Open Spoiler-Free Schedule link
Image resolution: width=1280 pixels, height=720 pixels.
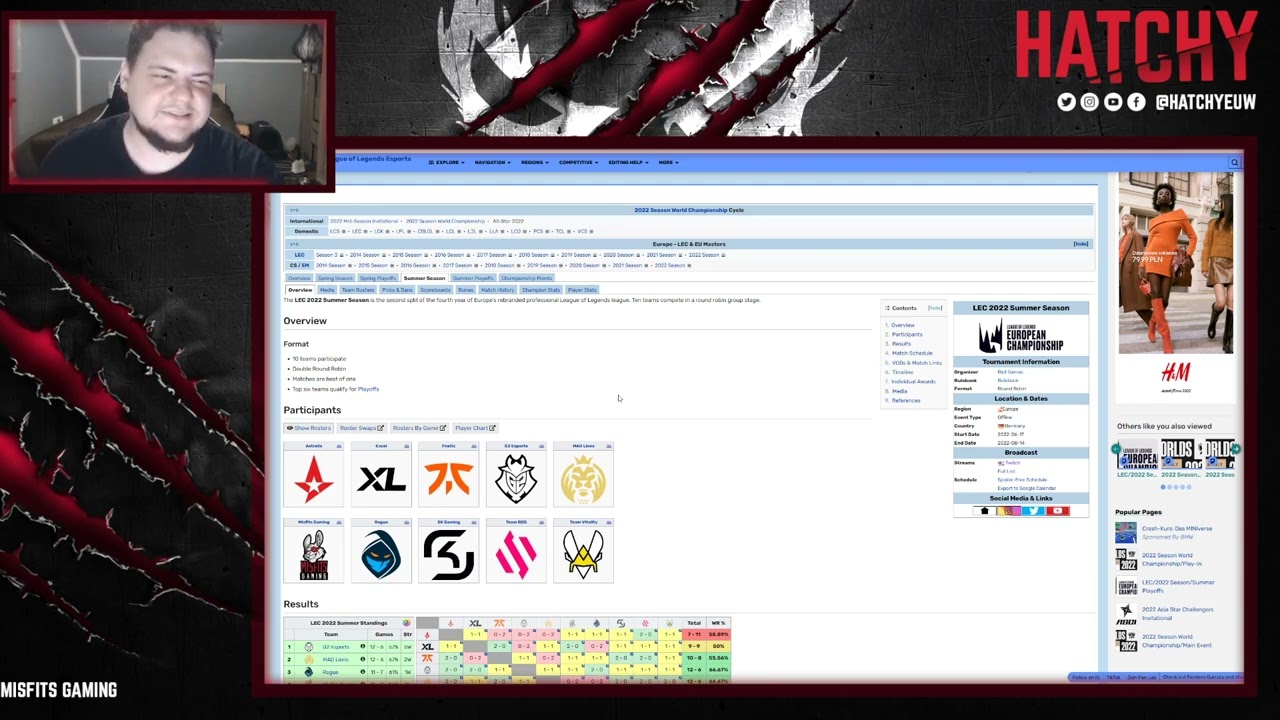coord(1022,480)
